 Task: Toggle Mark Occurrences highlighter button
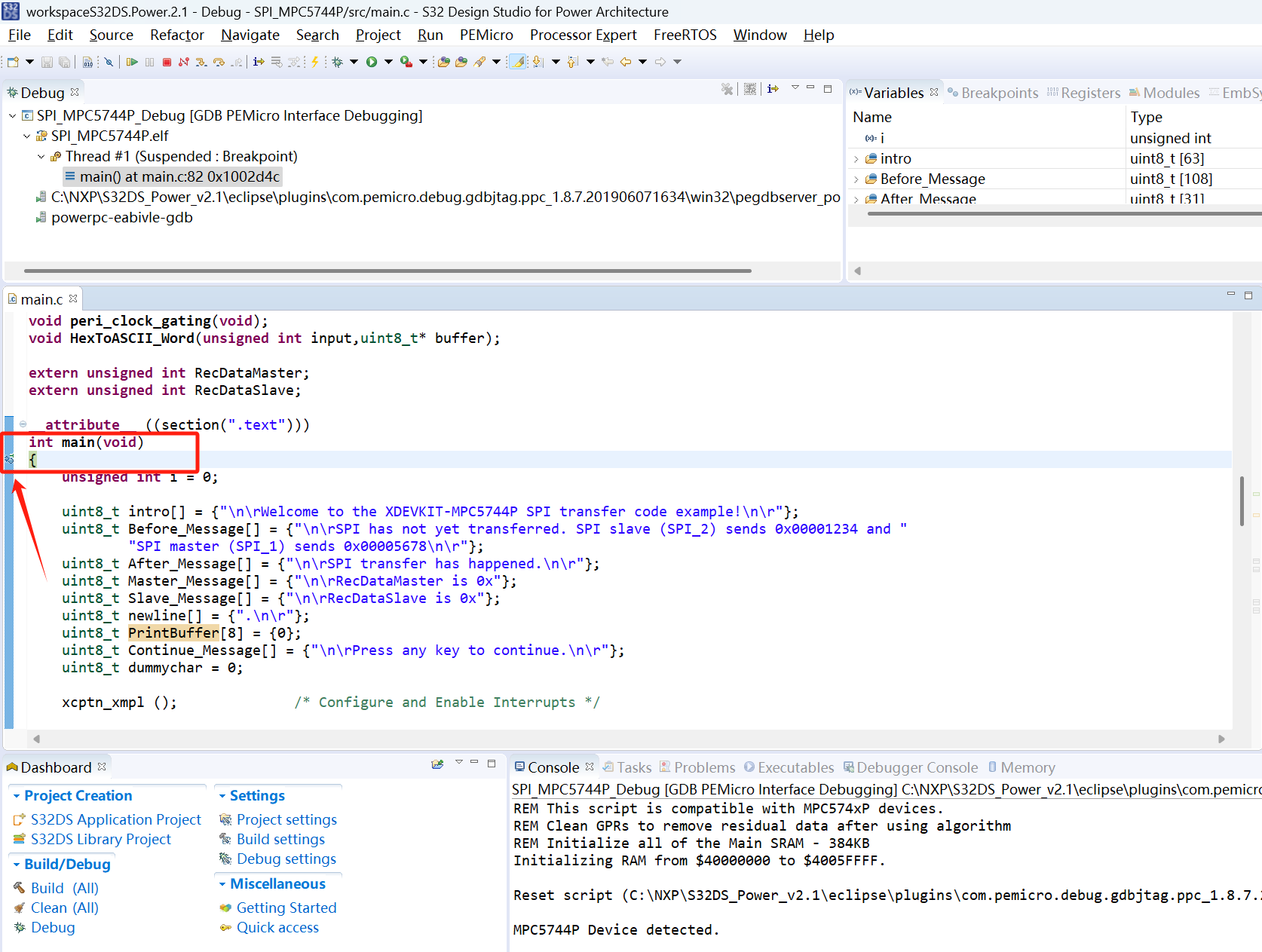tap(518, 62)
